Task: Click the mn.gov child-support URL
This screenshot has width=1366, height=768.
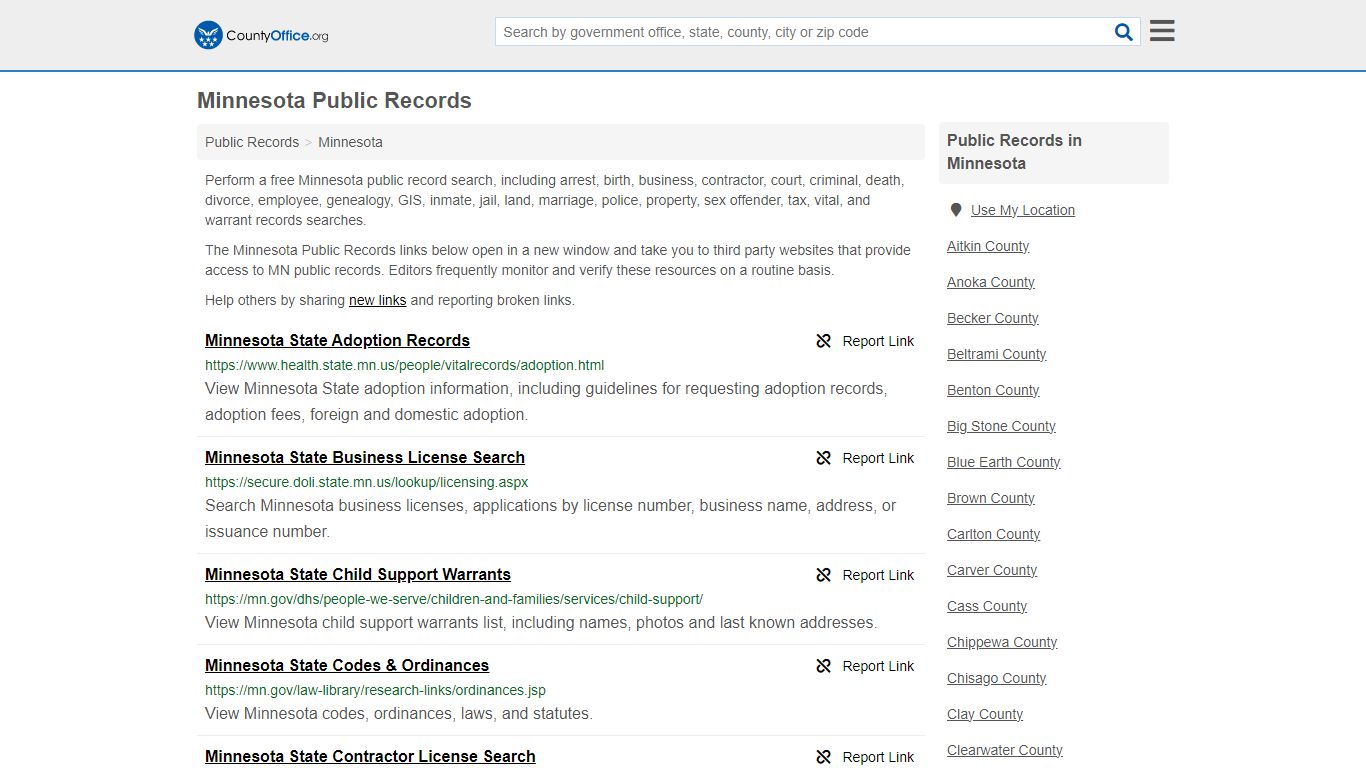Action: [x=454, y=599]
